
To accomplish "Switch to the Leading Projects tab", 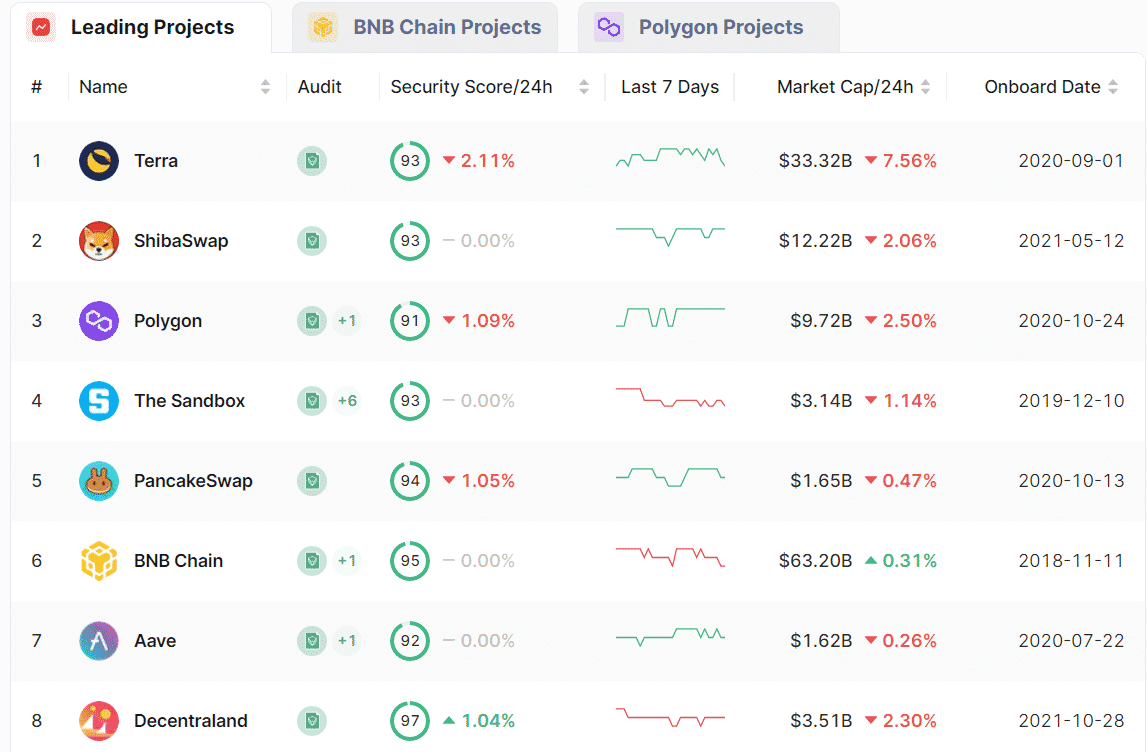I will (x=140, y=28).
